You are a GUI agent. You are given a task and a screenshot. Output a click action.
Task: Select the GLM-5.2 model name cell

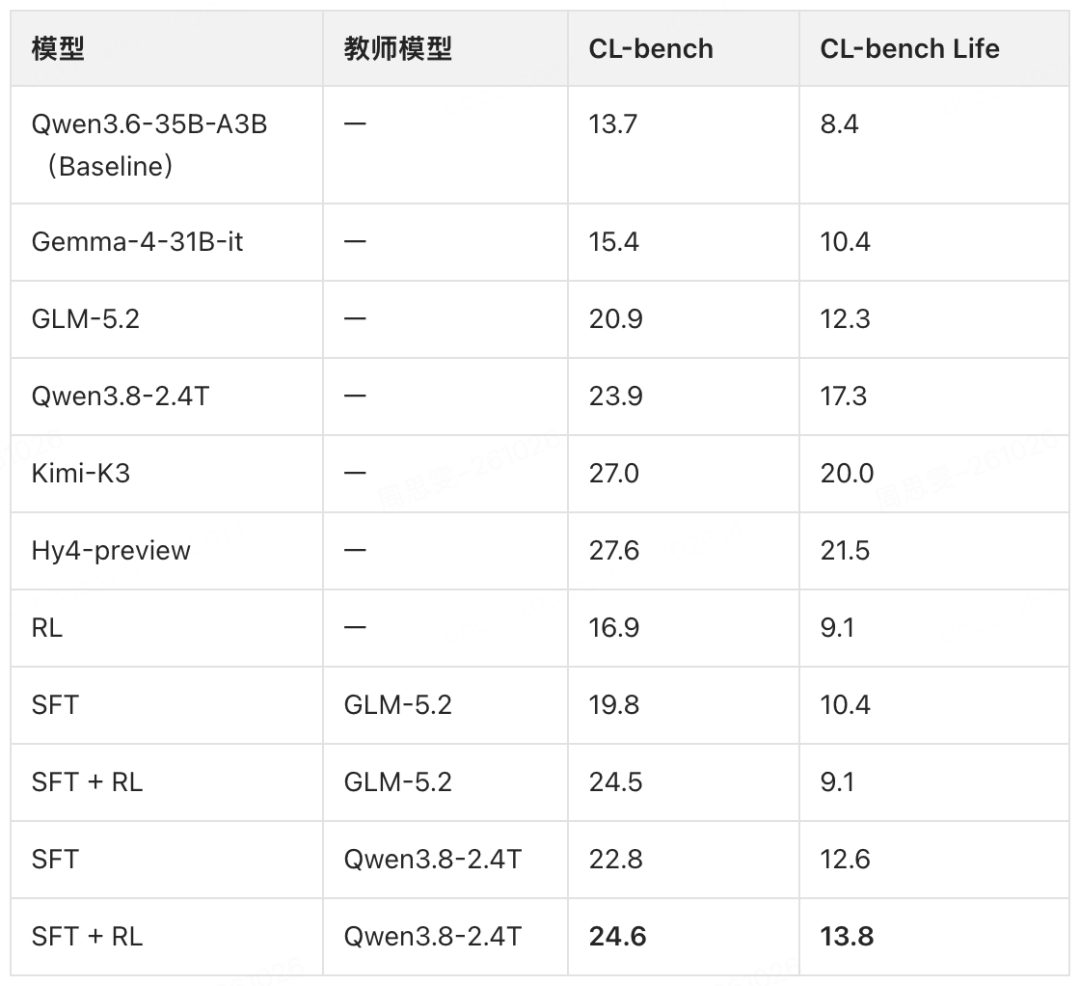167,319
